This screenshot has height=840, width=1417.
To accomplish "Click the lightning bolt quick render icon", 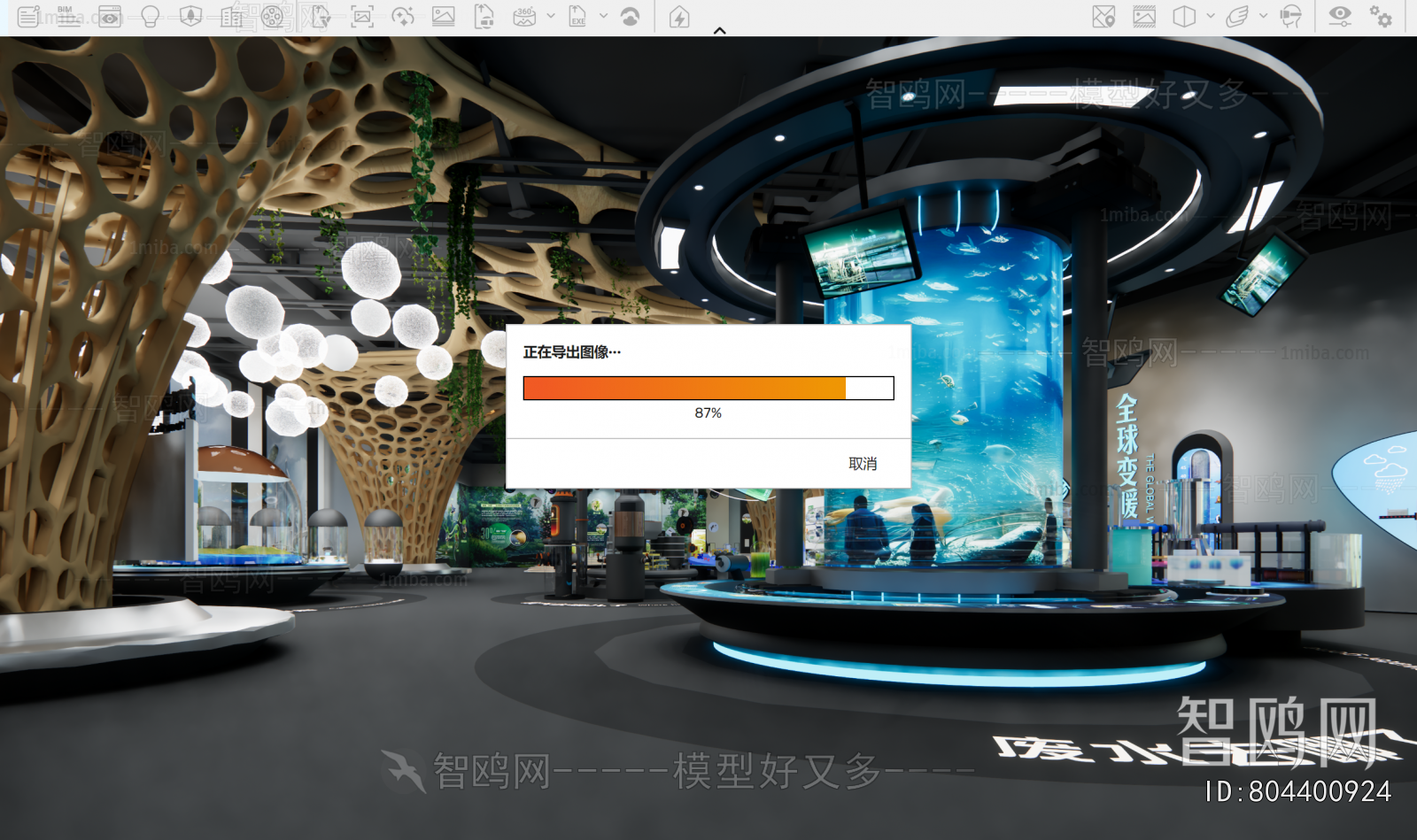I will [x=679, y=17].
